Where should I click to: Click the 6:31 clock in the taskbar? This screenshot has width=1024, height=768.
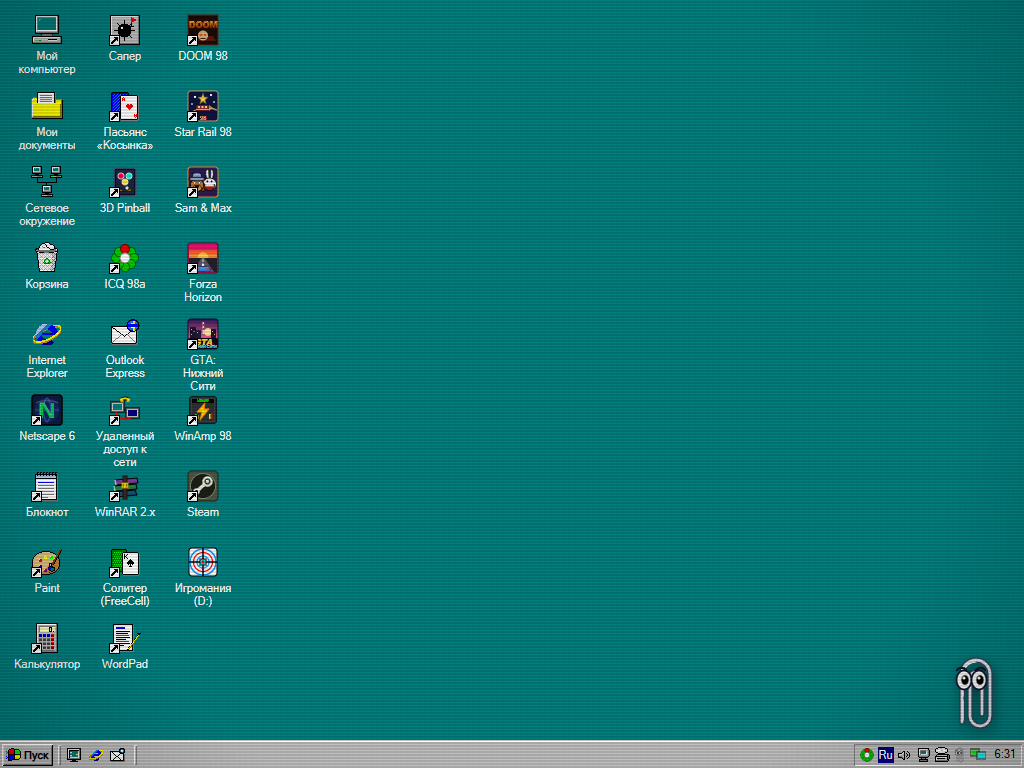1004,754
